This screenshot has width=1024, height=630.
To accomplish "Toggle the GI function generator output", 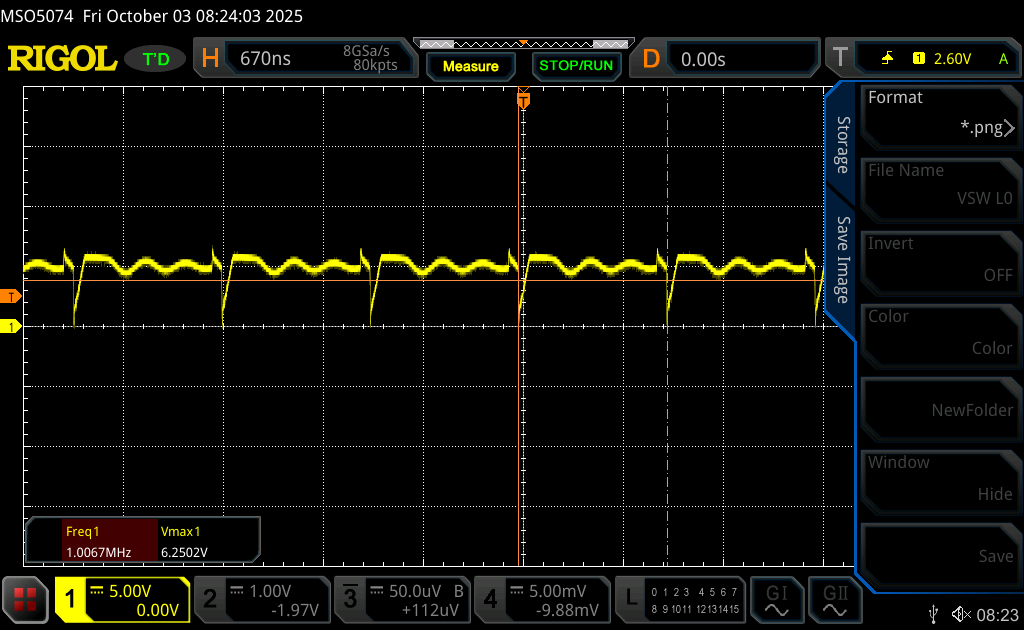I will click(x=776, y=600).
